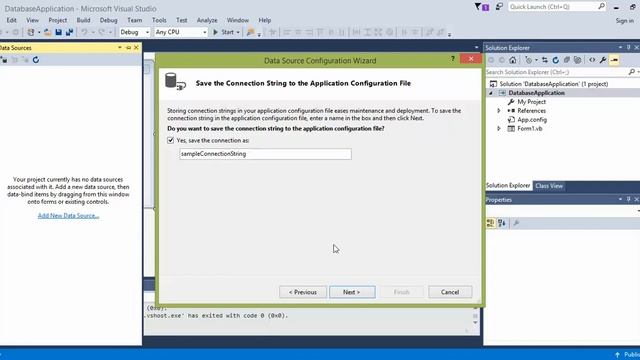Viewport: 640px width, 360px height.
Task: Switch to Class View tab
Action: (549, 186)
